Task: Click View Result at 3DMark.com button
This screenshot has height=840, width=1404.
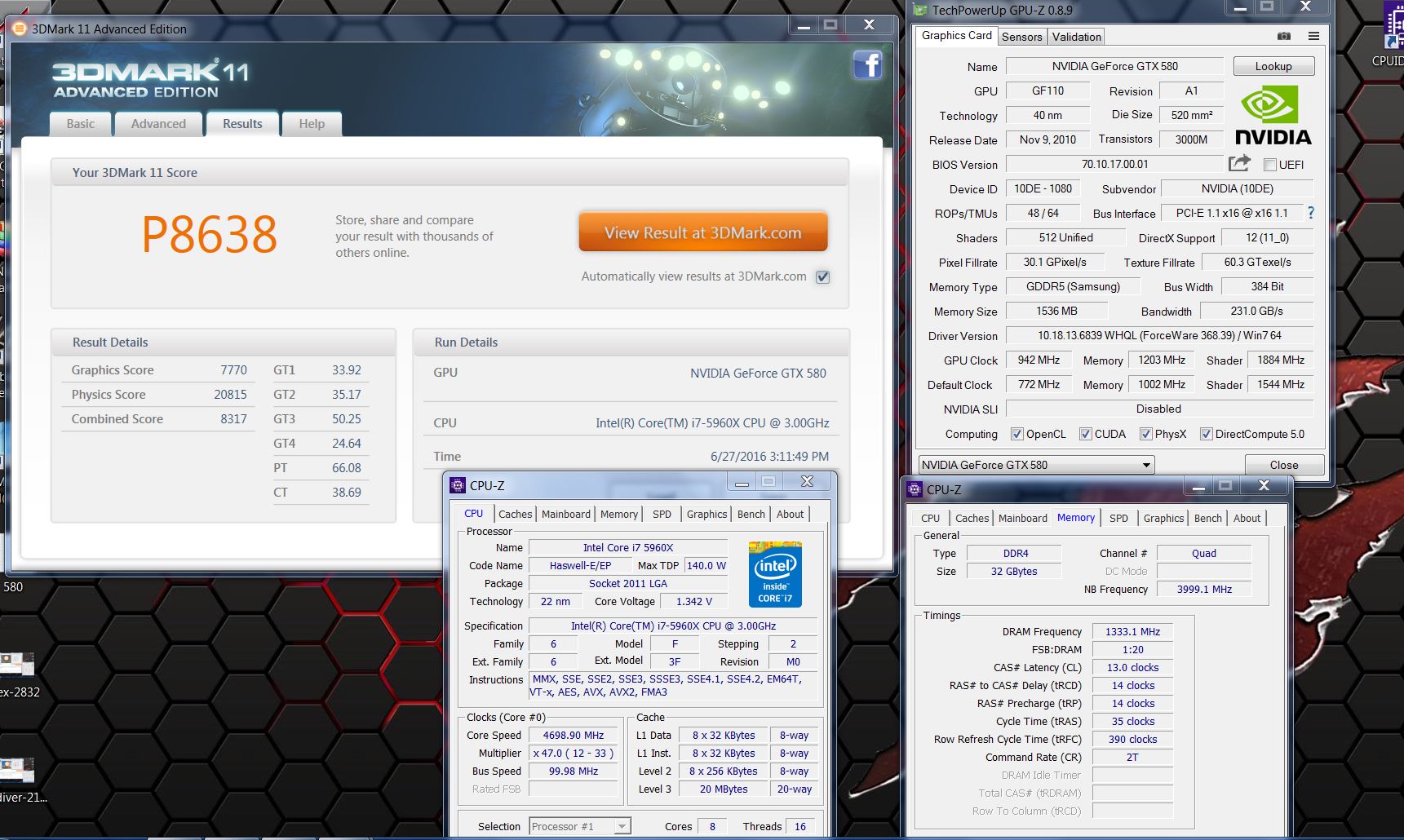Action: coord(703,232)
